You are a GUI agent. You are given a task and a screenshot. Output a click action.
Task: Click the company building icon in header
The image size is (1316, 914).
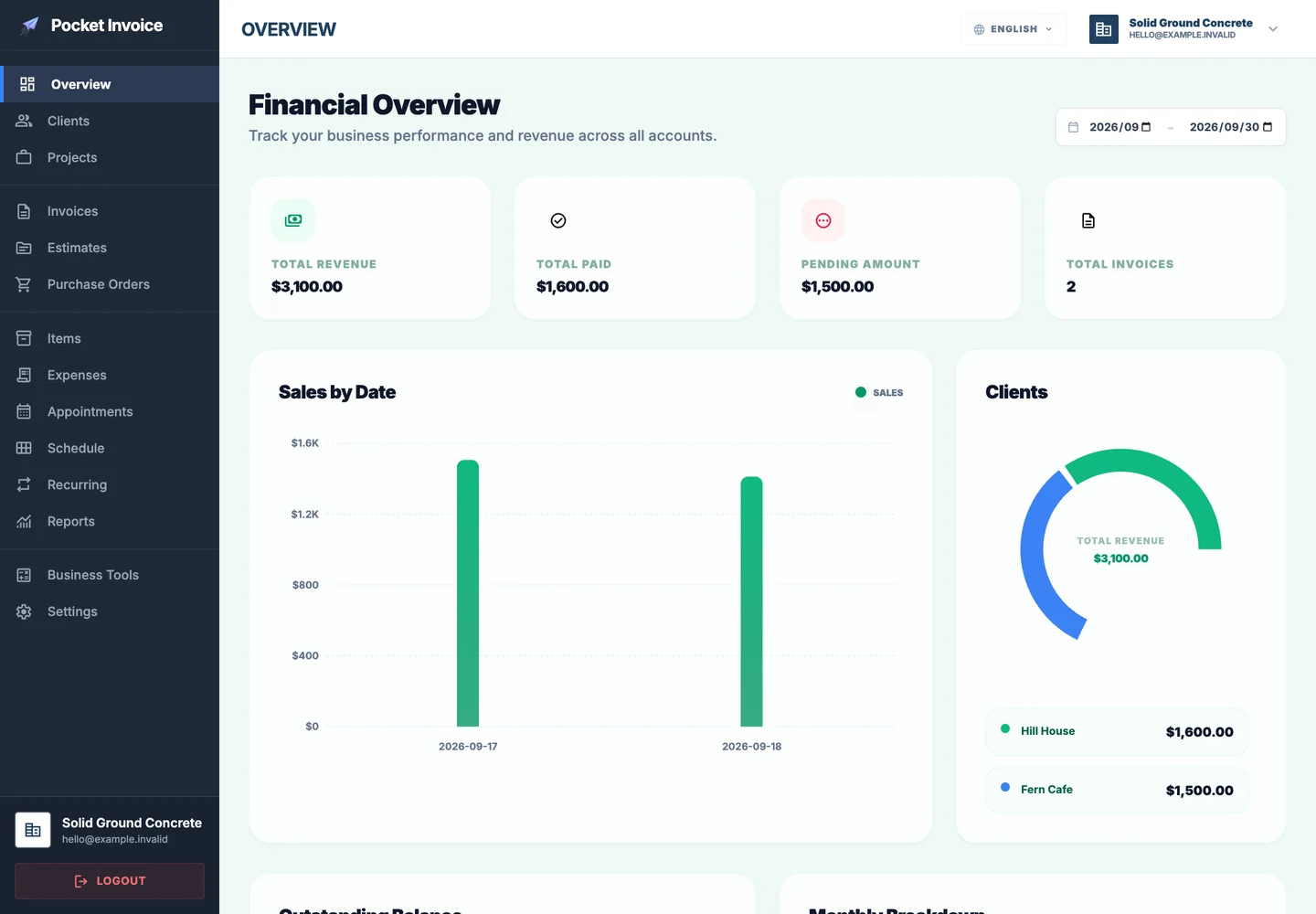pyautogui.click(x=1104, y=29)
